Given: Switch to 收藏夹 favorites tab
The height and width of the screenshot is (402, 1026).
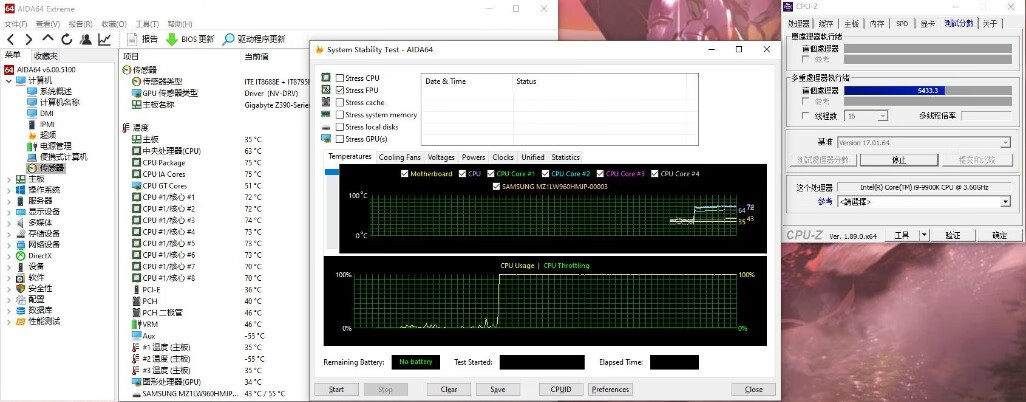Looking at the screenshot, I should click(46, 56).
